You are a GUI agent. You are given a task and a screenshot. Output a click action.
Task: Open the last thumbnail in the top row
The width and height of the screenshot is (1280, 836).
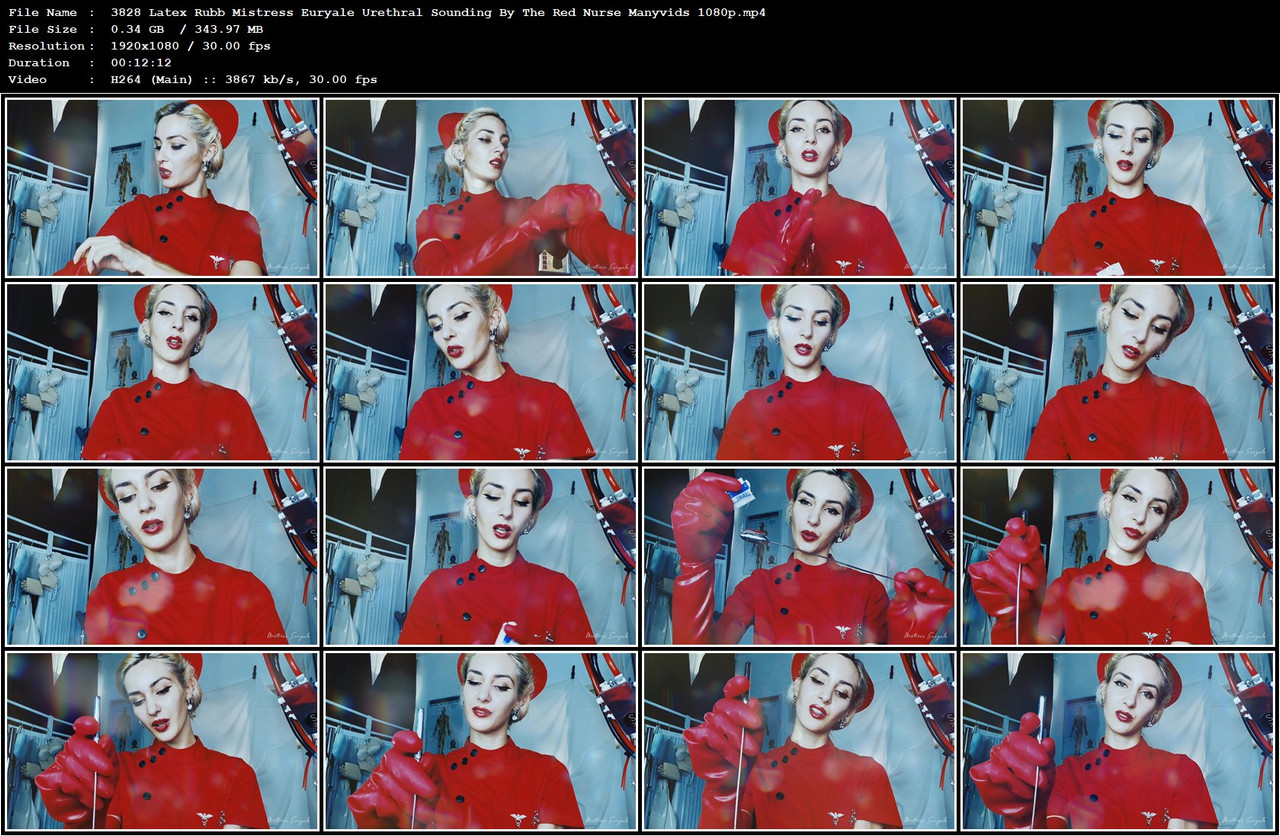tap(1117, 187)
